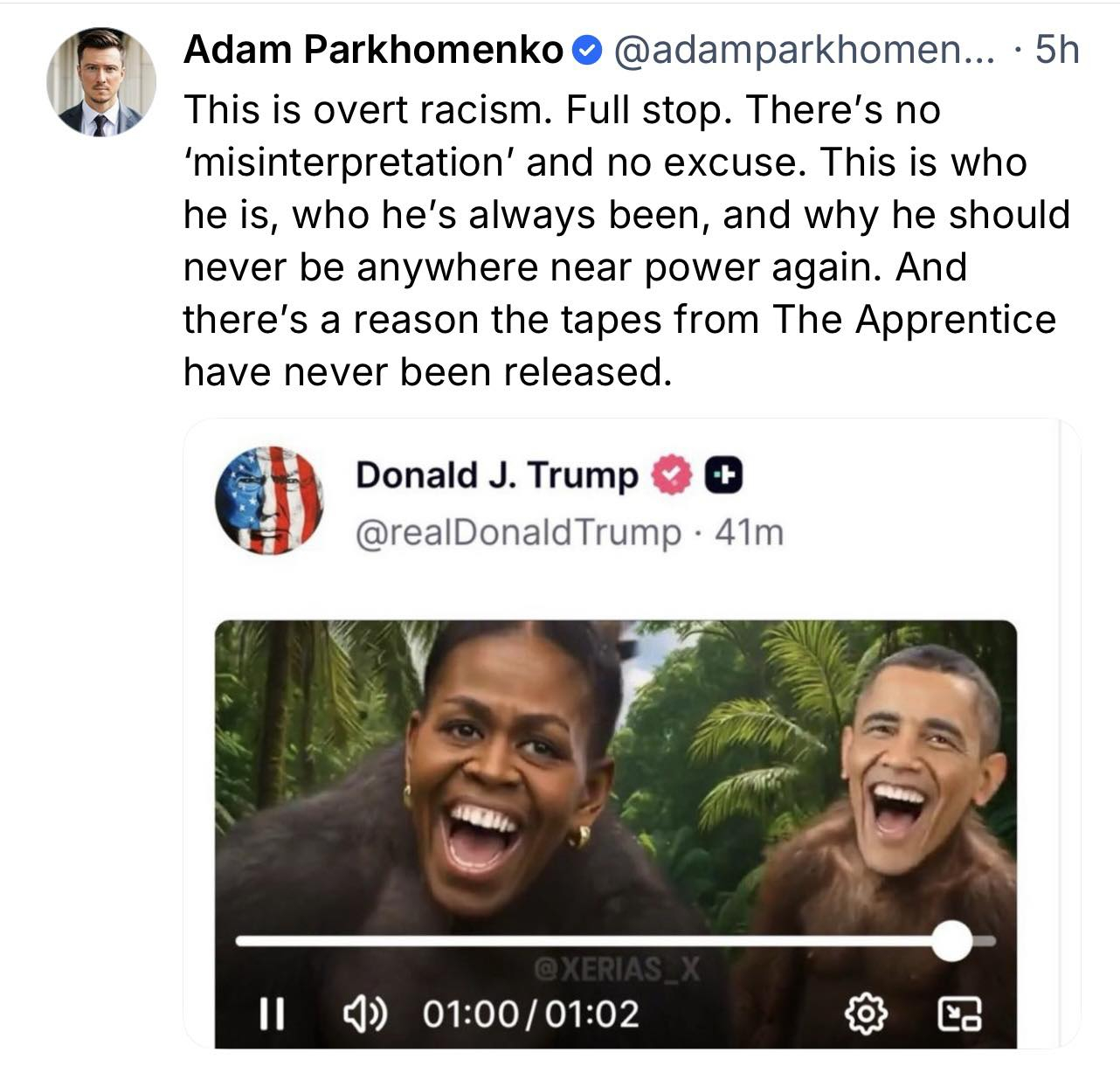Click the @XERIAS_X watermark on the video

619,968
